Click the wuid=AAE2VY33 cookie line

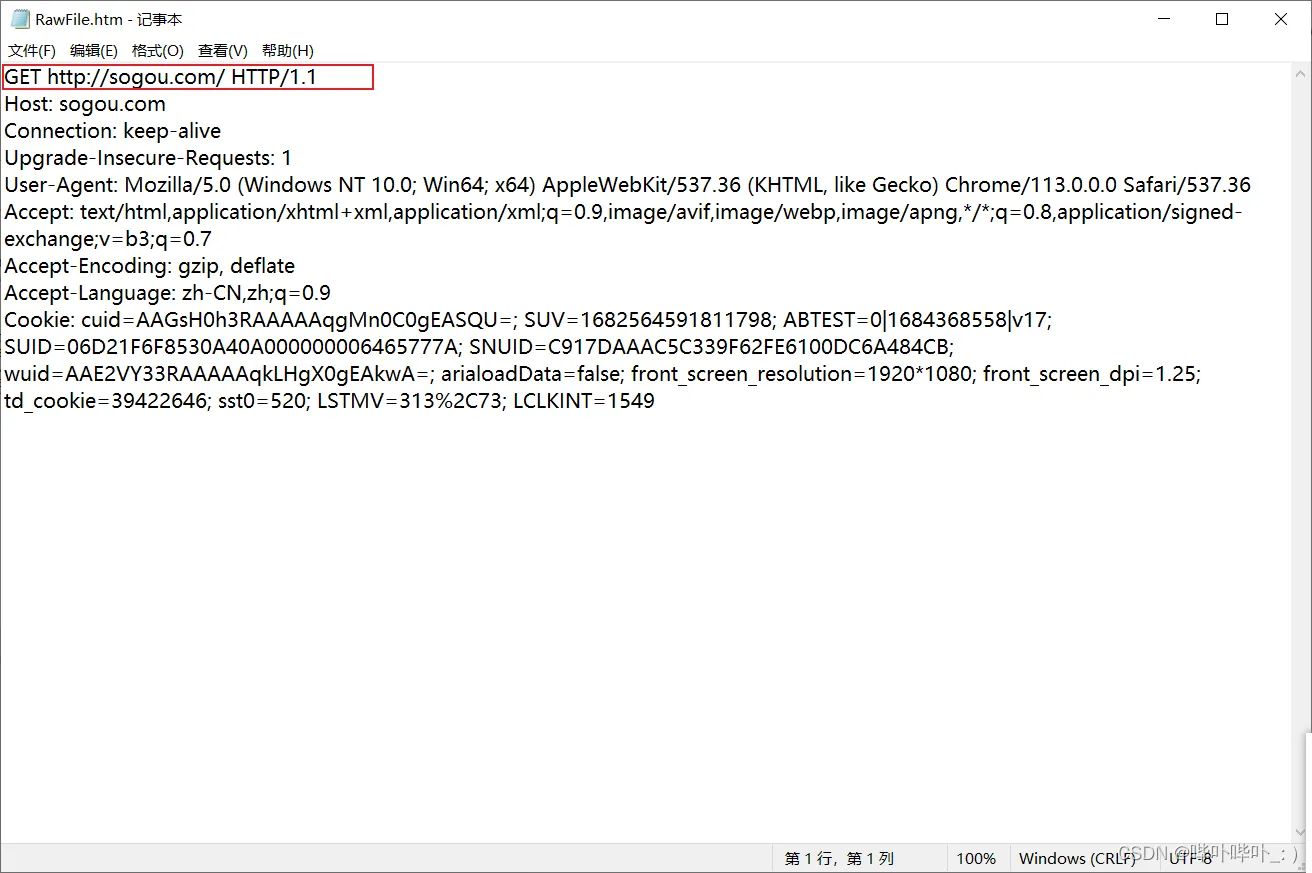[603, 374]
